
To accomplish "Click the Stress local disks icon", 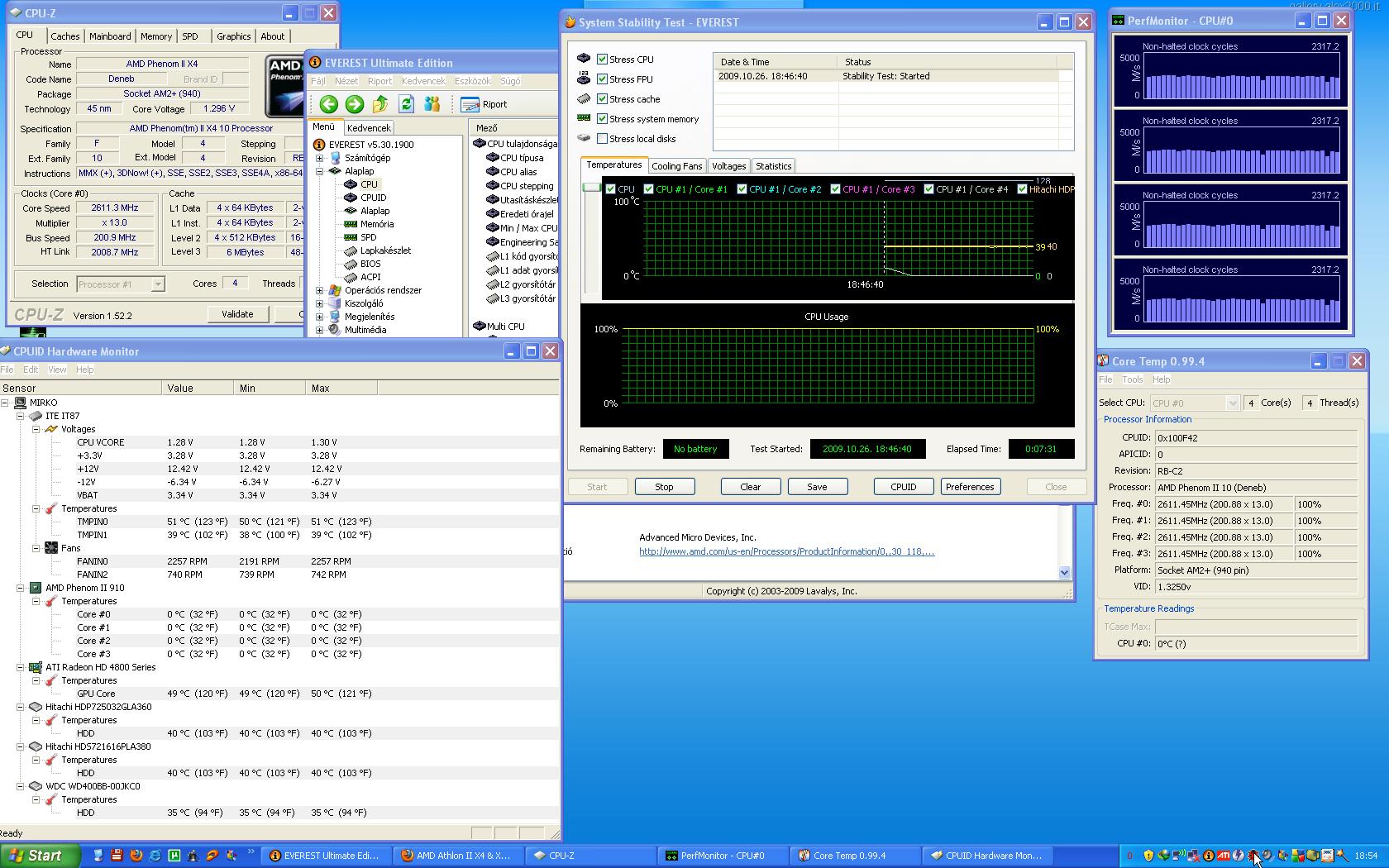I will pyautogui.click(x=584, y=138).
